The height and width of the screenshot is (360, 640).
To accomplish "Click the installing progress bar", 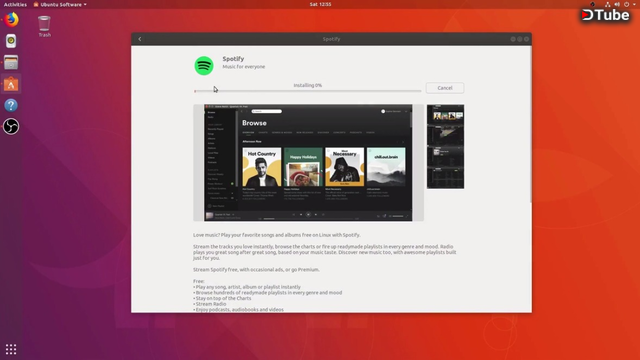I will [308, 91].
